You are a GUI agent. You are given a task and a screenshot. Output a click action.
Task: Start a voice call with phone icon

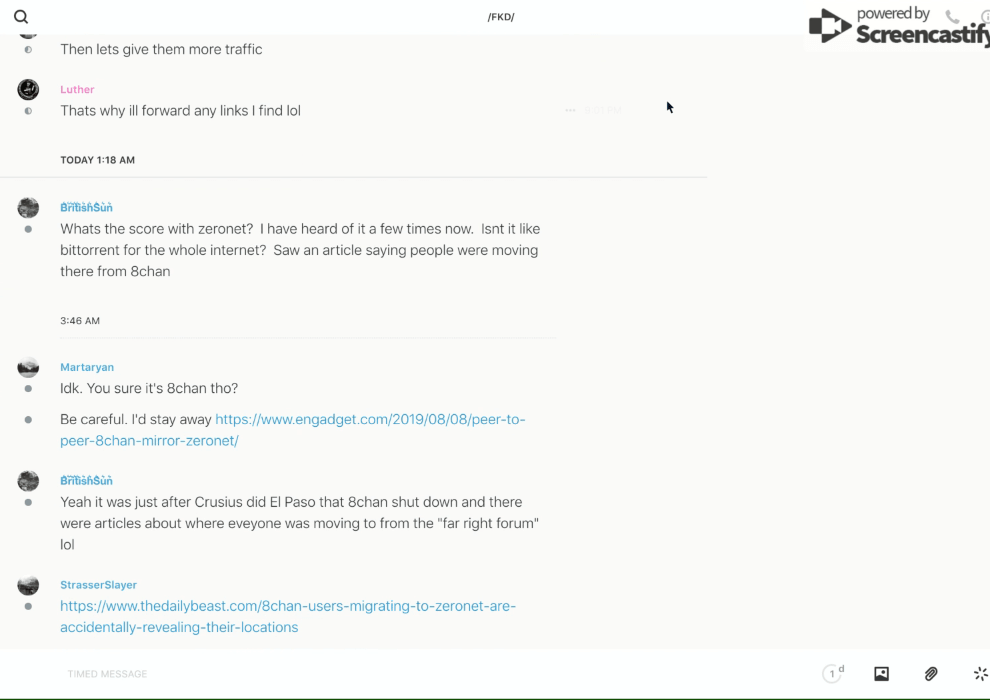[952, 17]
